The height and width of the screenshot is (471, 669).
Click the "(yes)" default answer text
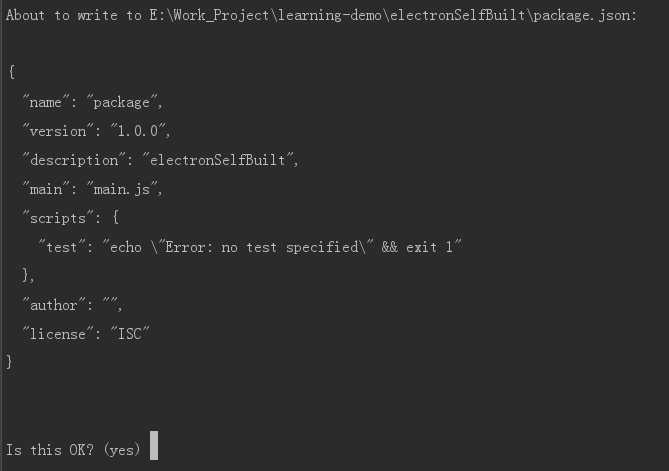tap(122, 449)
